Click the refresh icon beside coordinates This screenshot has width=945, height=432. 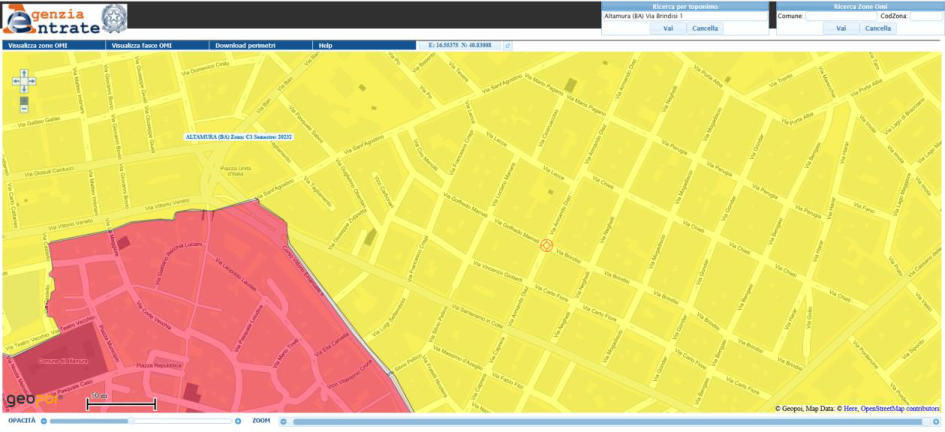tap(507, 46)
